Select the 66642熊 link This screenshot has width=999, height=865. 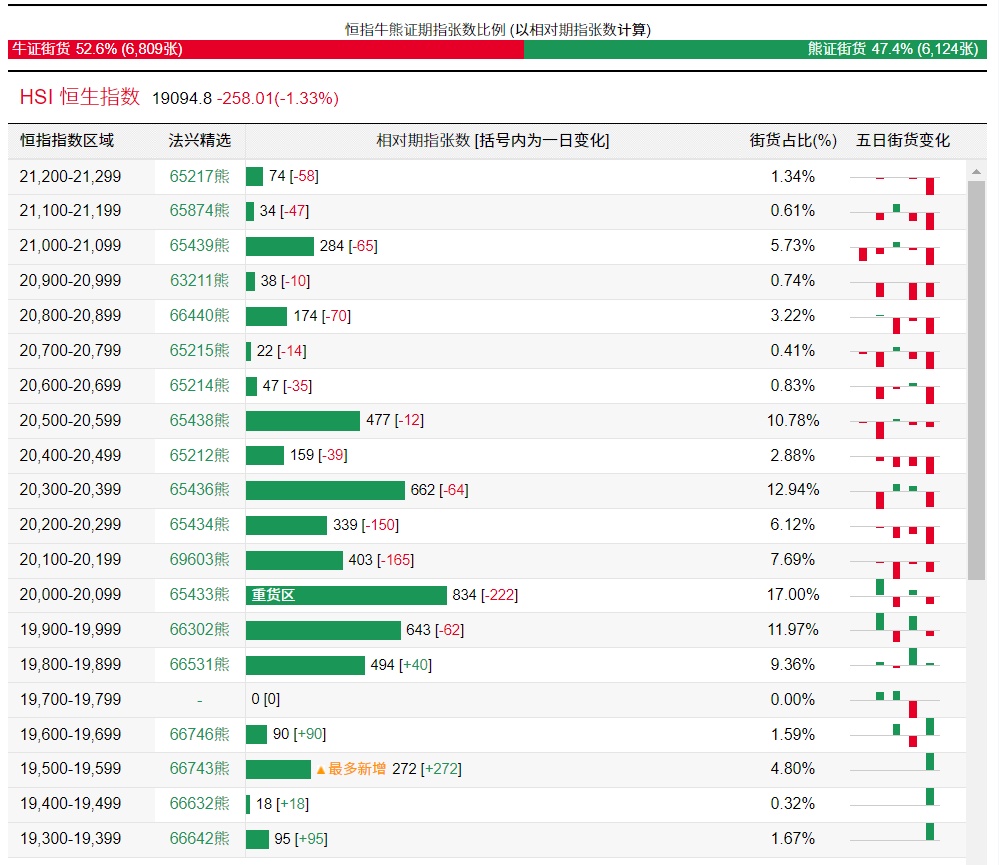199,839
